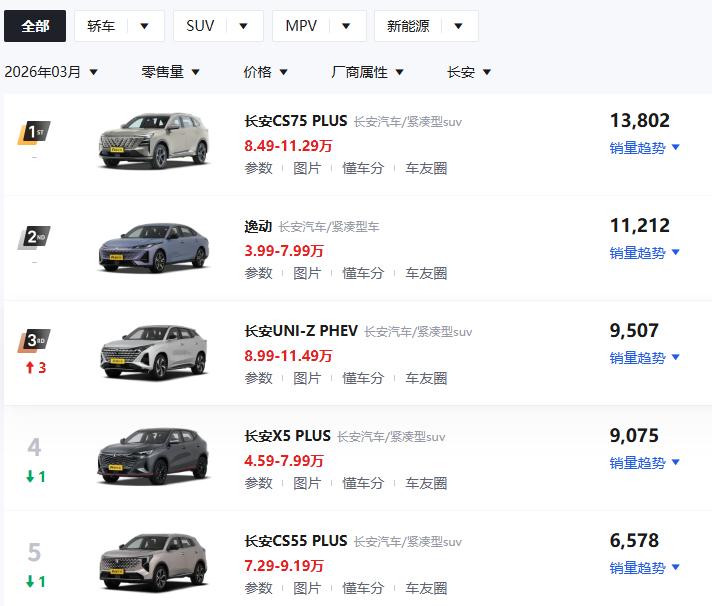Open the 厂商属性 filter
This screenshot has height=606, width=712.
pyautogui.click(x=368, y=72)
